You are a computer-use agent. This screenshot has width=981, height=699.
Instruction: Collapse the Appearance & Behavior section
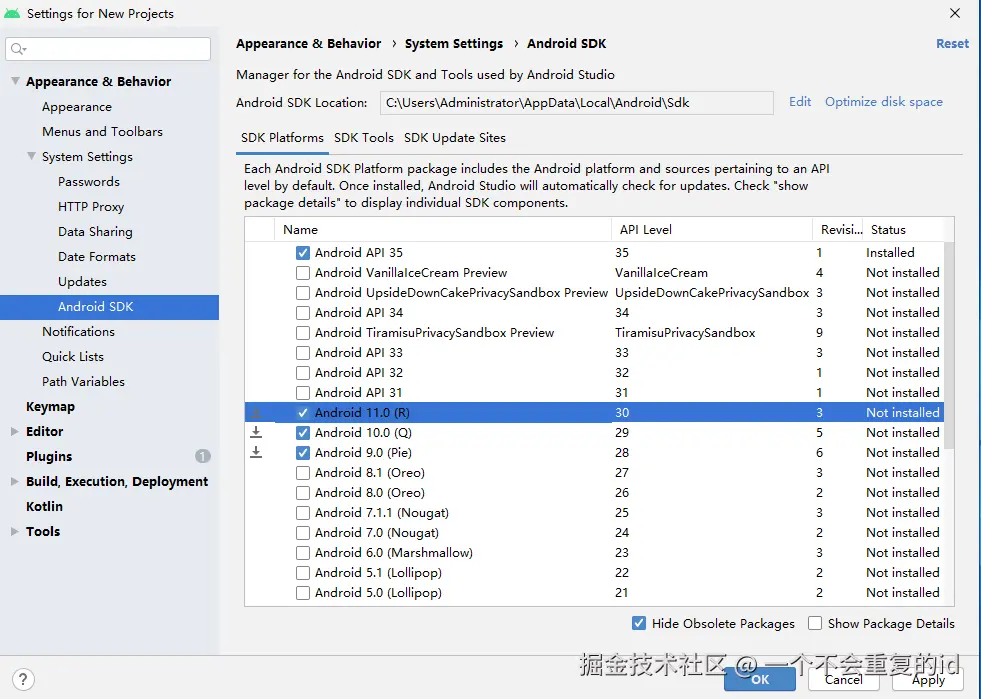(15, 81)
